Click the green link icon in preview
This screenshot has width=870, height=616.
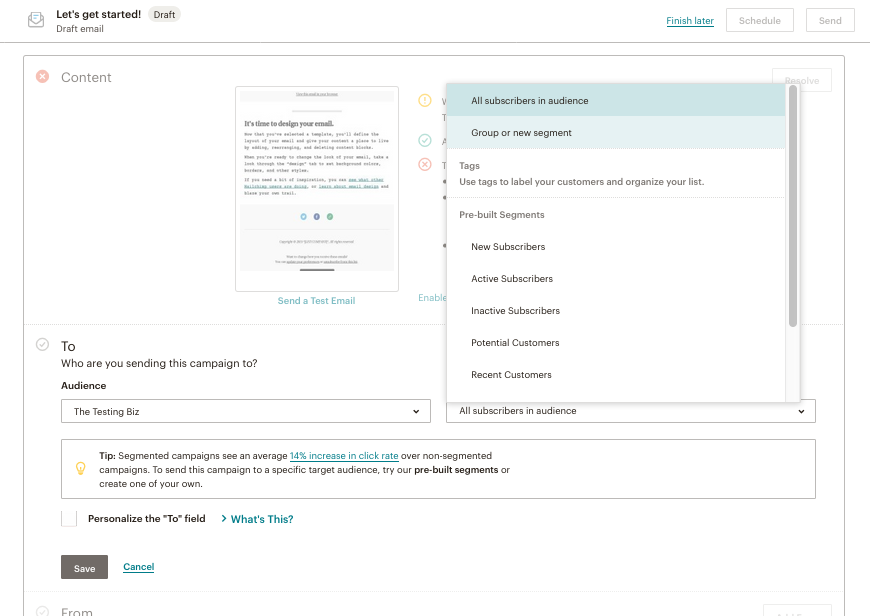click(330, 216)
